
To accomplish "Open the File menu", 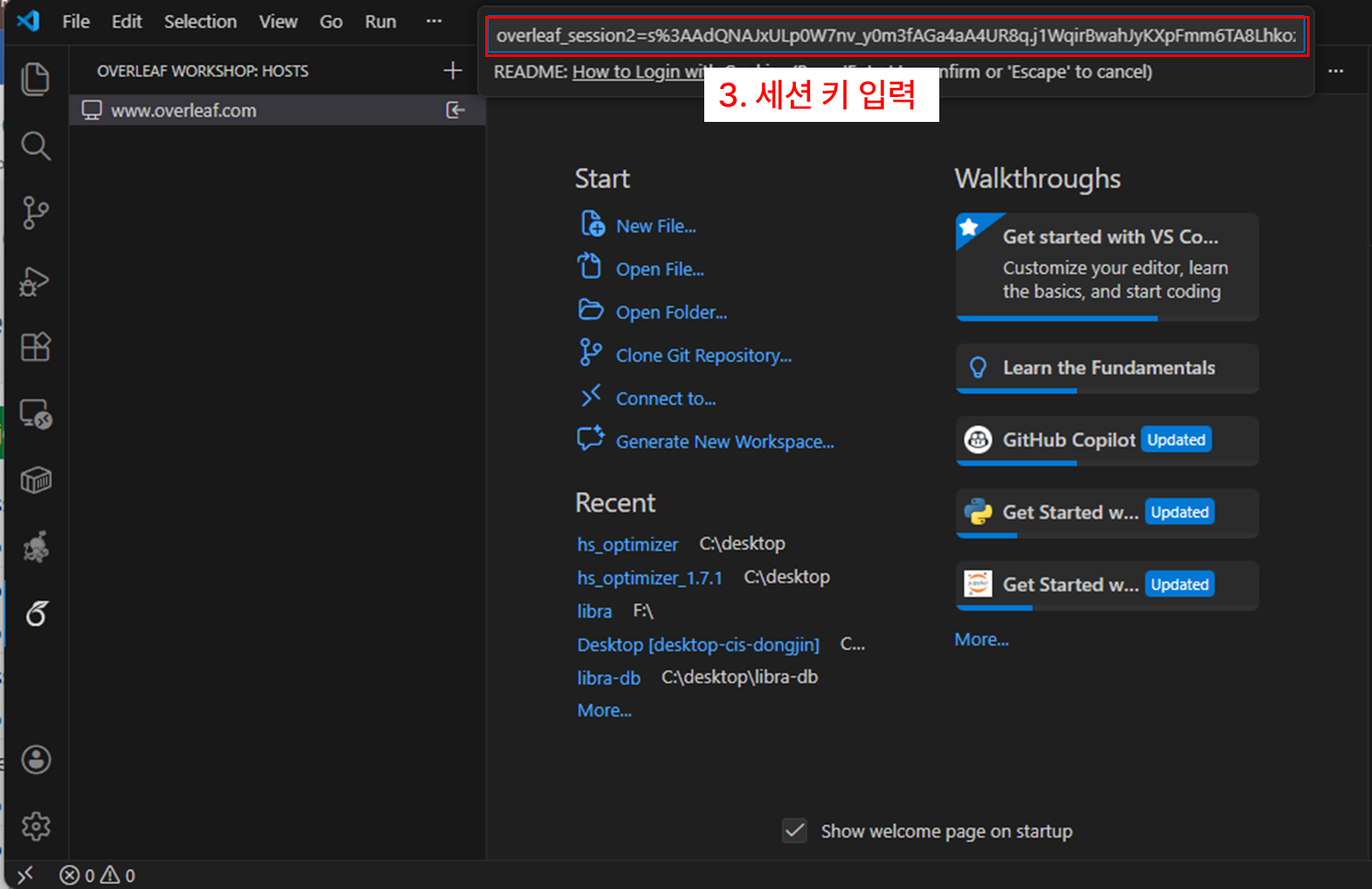I will tap(76, 21).
